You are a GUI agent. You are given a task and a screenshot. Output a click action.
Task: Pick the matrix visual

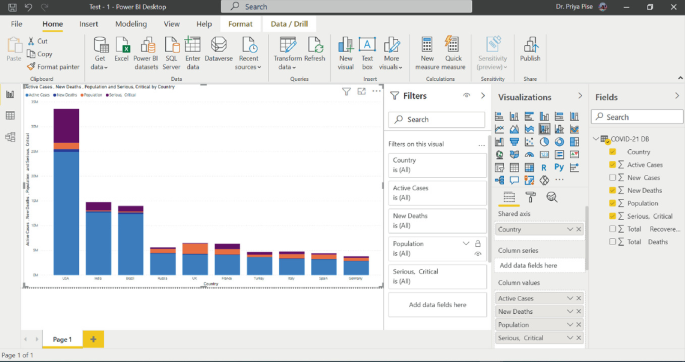coord(529,167)
